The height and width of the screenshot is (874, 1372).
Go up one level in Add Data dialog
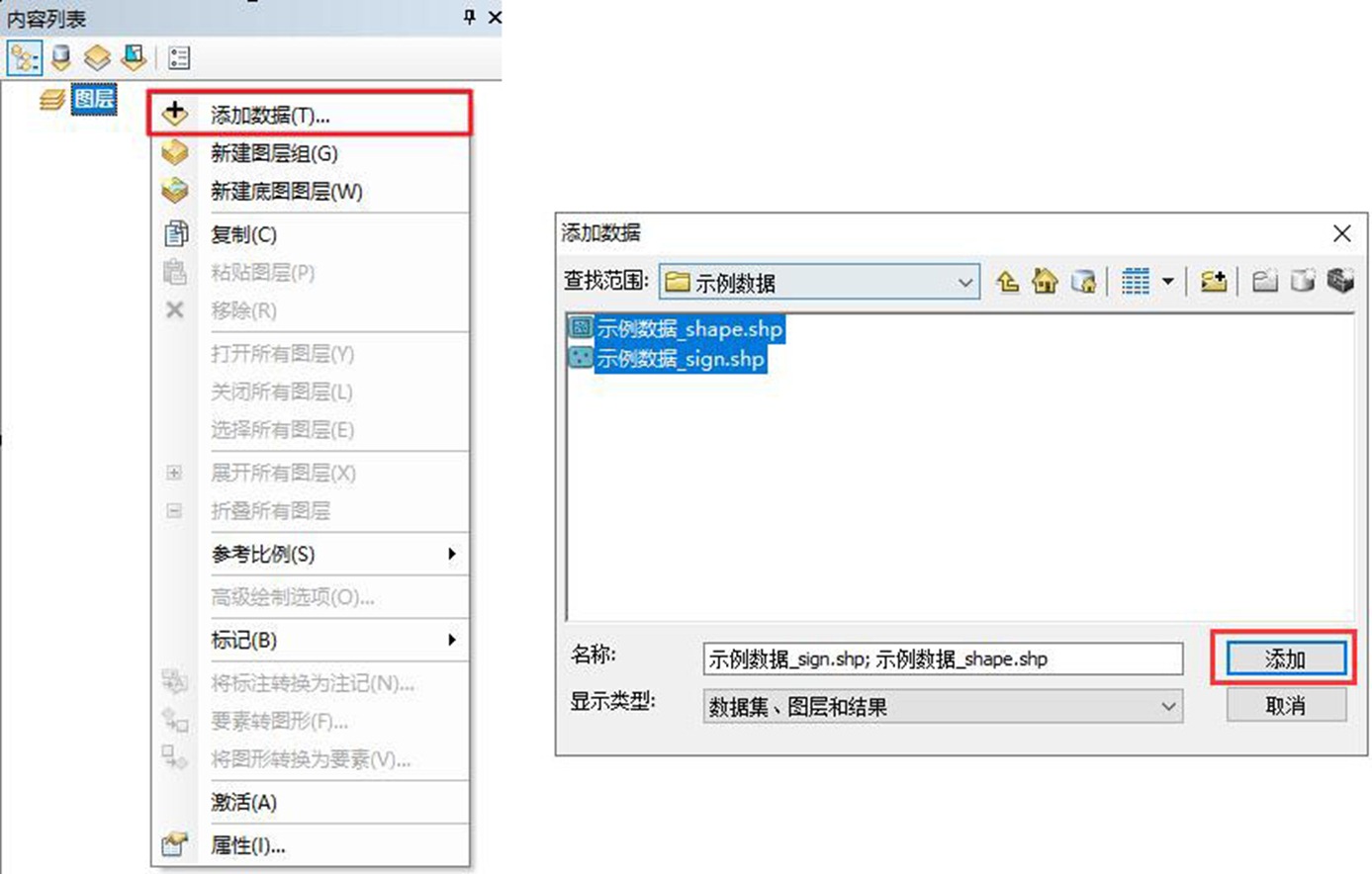(x=1007, y=282)
